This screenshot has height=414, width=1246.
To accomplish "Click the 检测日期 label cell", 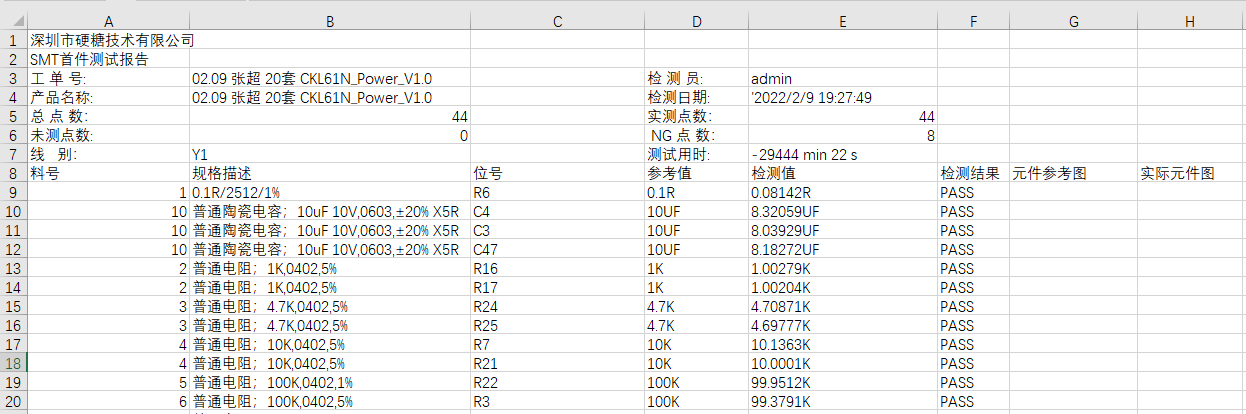I will pos(696,98).
